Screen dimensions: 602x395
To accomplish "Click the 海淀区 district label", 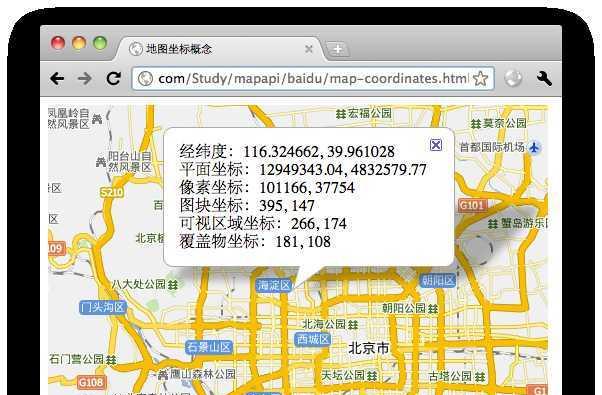I will point(273,285).
